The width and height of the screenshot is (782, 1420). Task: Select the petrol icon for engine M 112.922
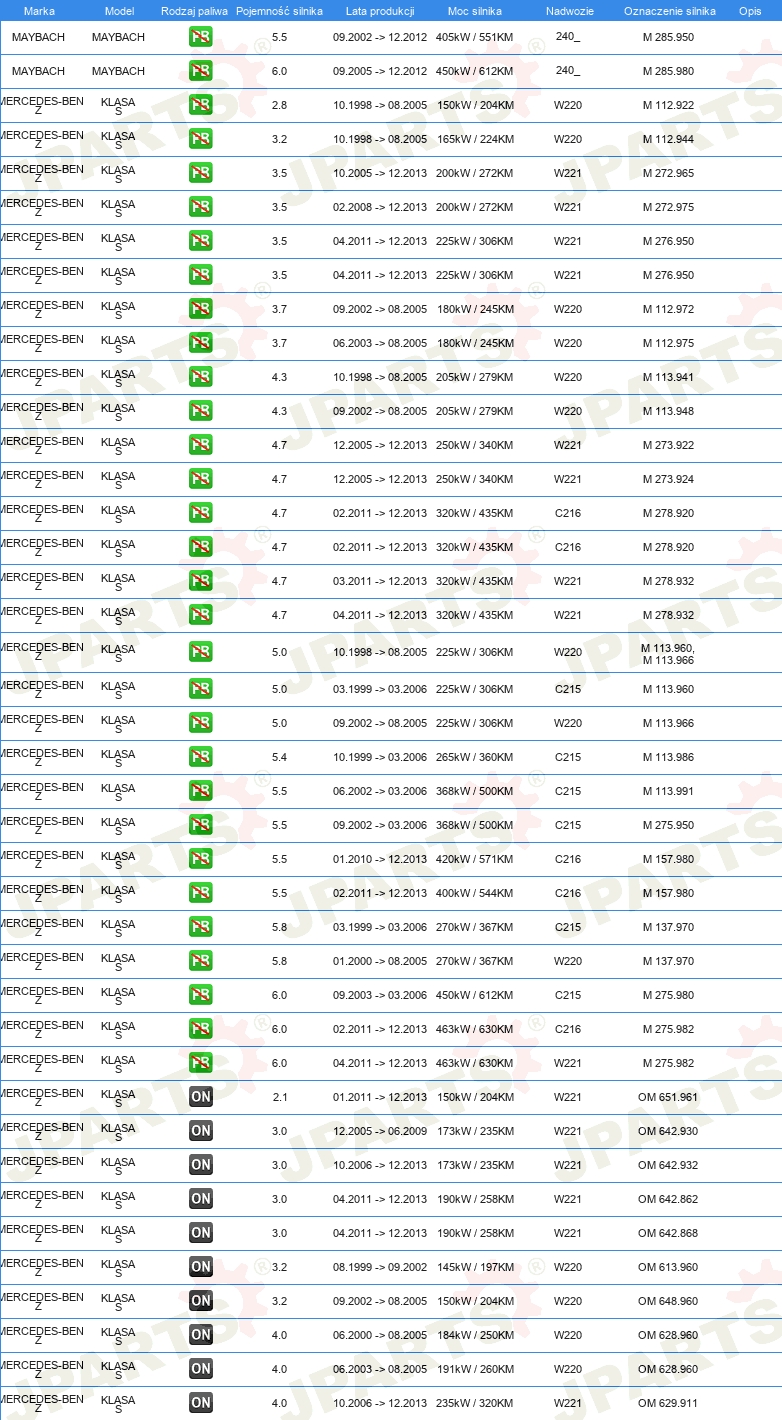pyautogui.click(x=201, y=106)
